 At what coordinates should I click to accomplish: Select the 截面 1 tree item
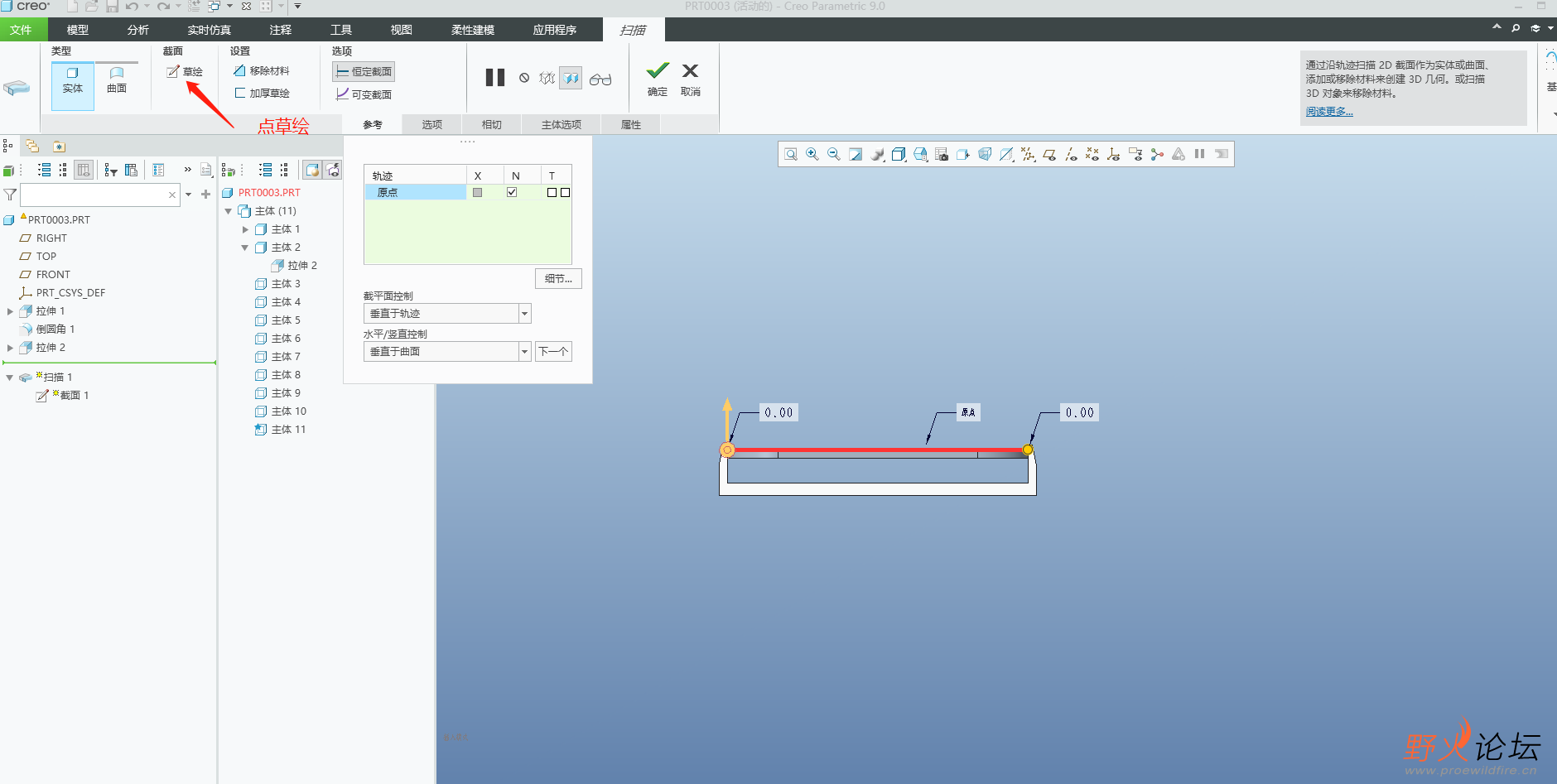(63, 396)
